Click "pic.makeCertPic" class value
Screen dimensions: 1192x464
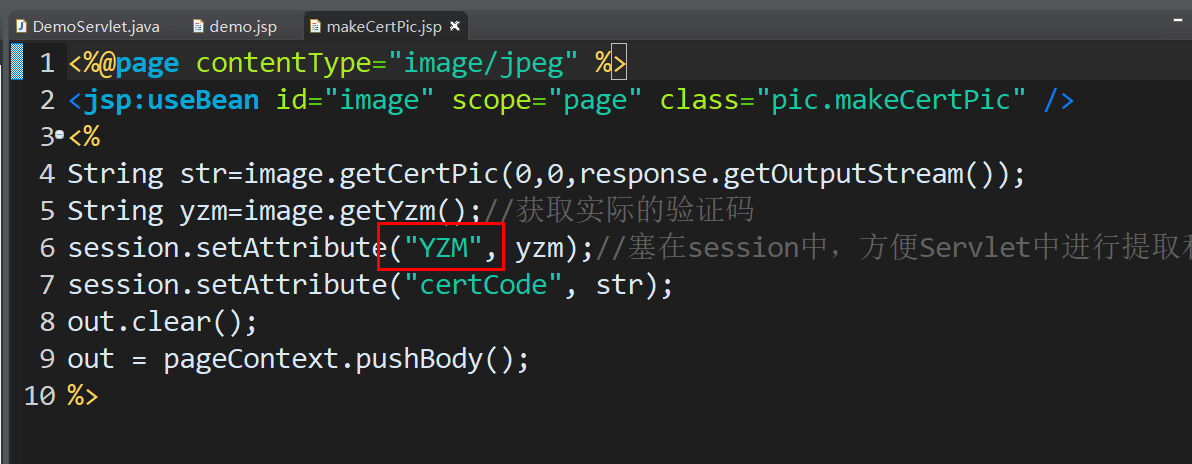891,100
